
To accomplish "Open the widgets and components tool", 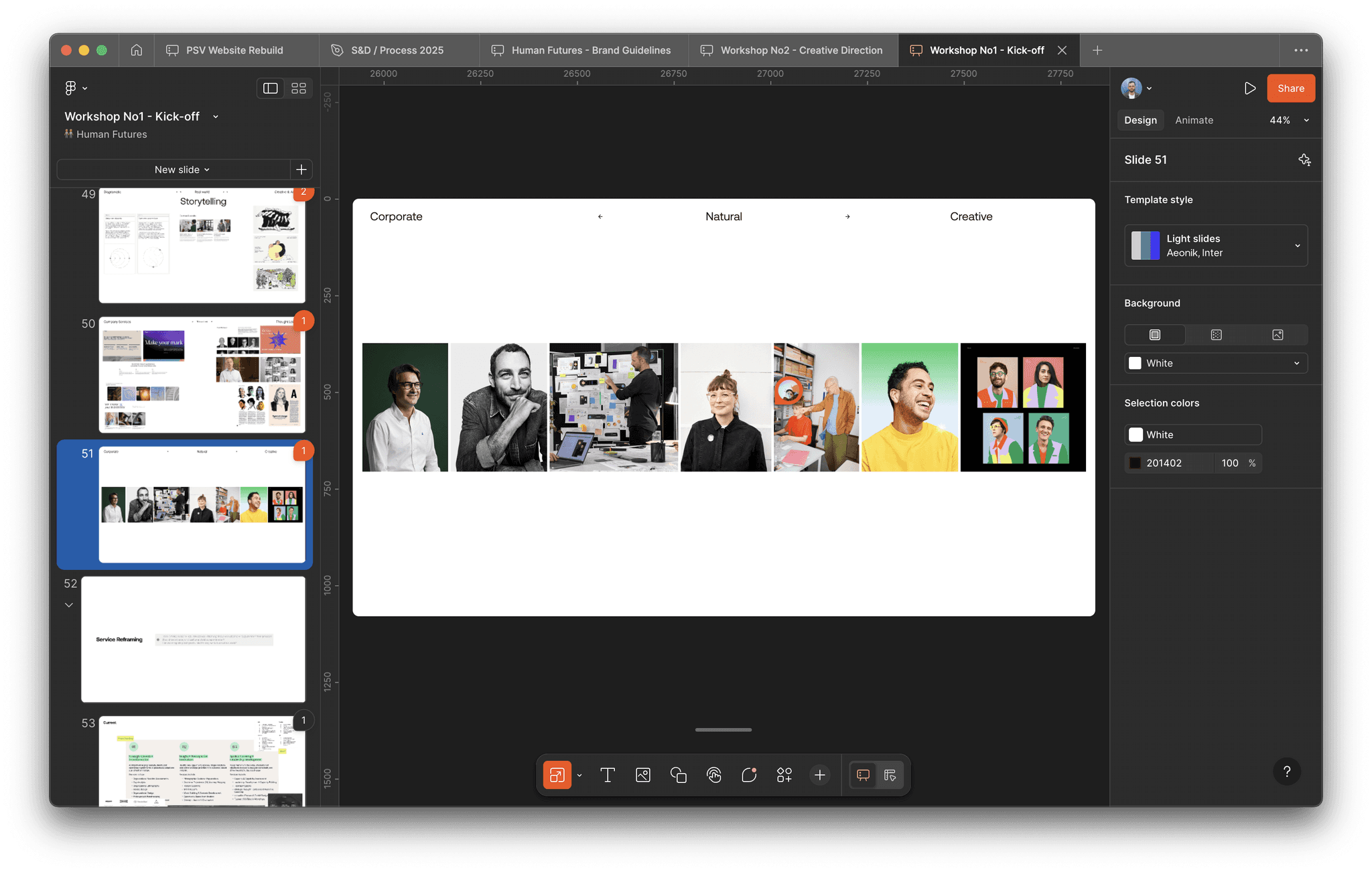I will 784,775.
